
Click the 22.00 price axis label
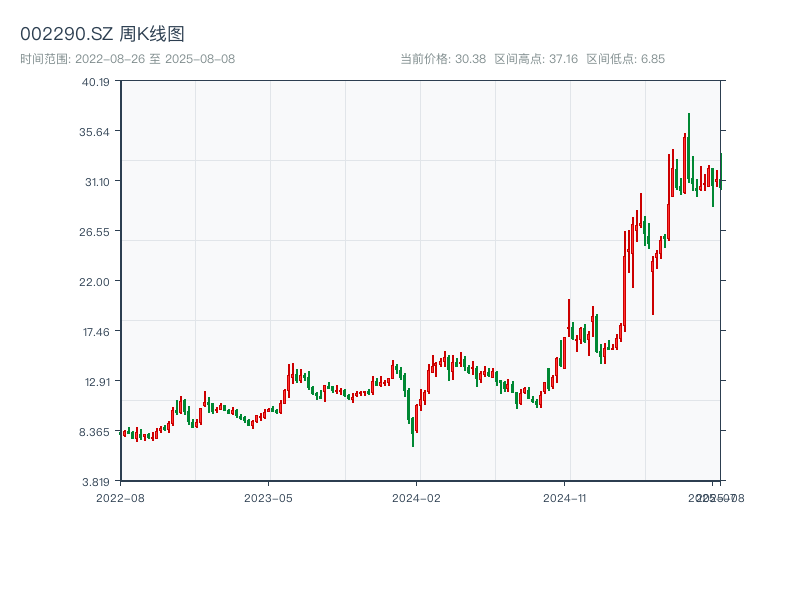95,282
